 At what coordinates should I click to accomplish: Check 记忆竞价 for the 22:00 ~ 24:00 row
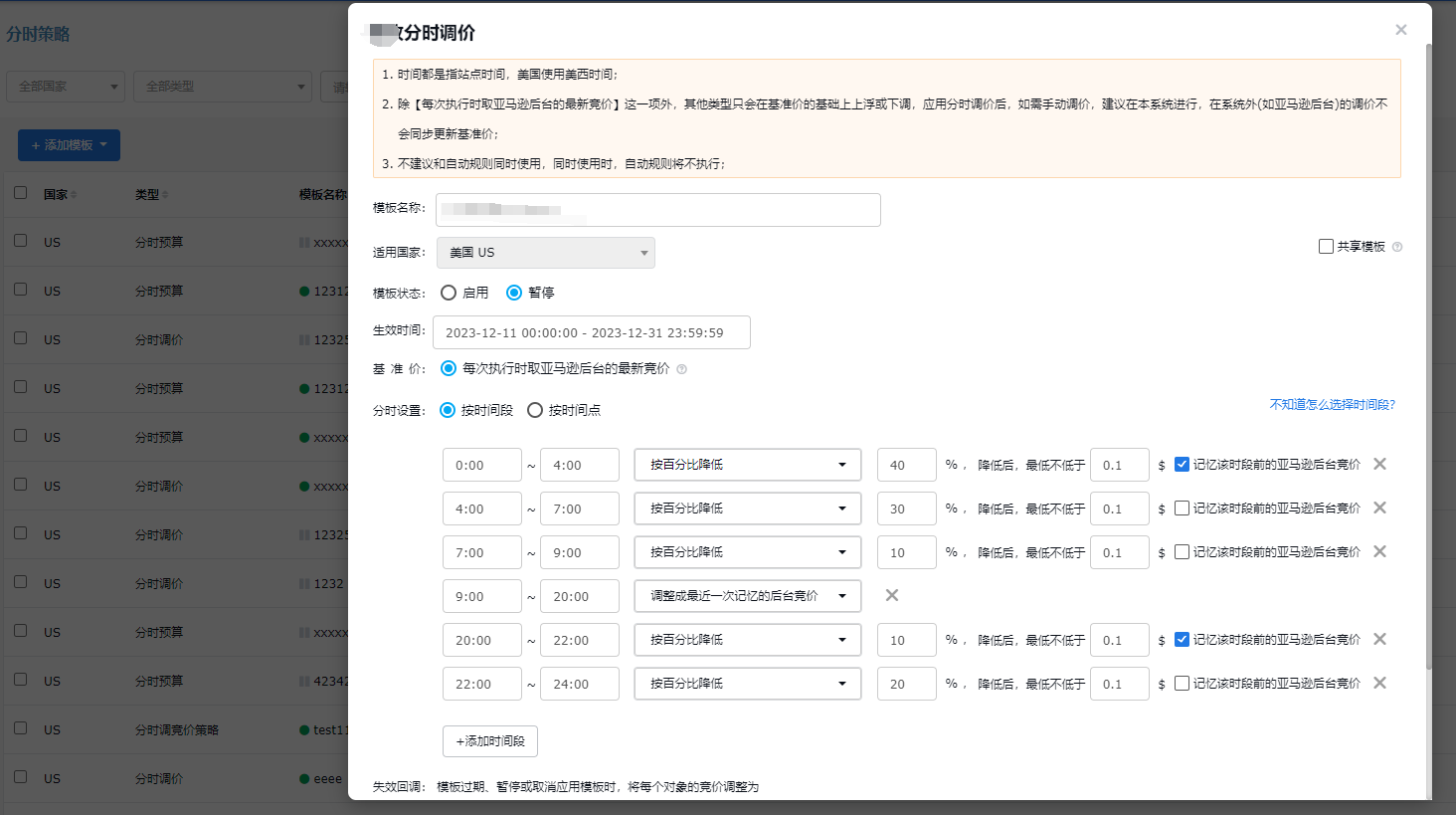tap(1182, 683)
